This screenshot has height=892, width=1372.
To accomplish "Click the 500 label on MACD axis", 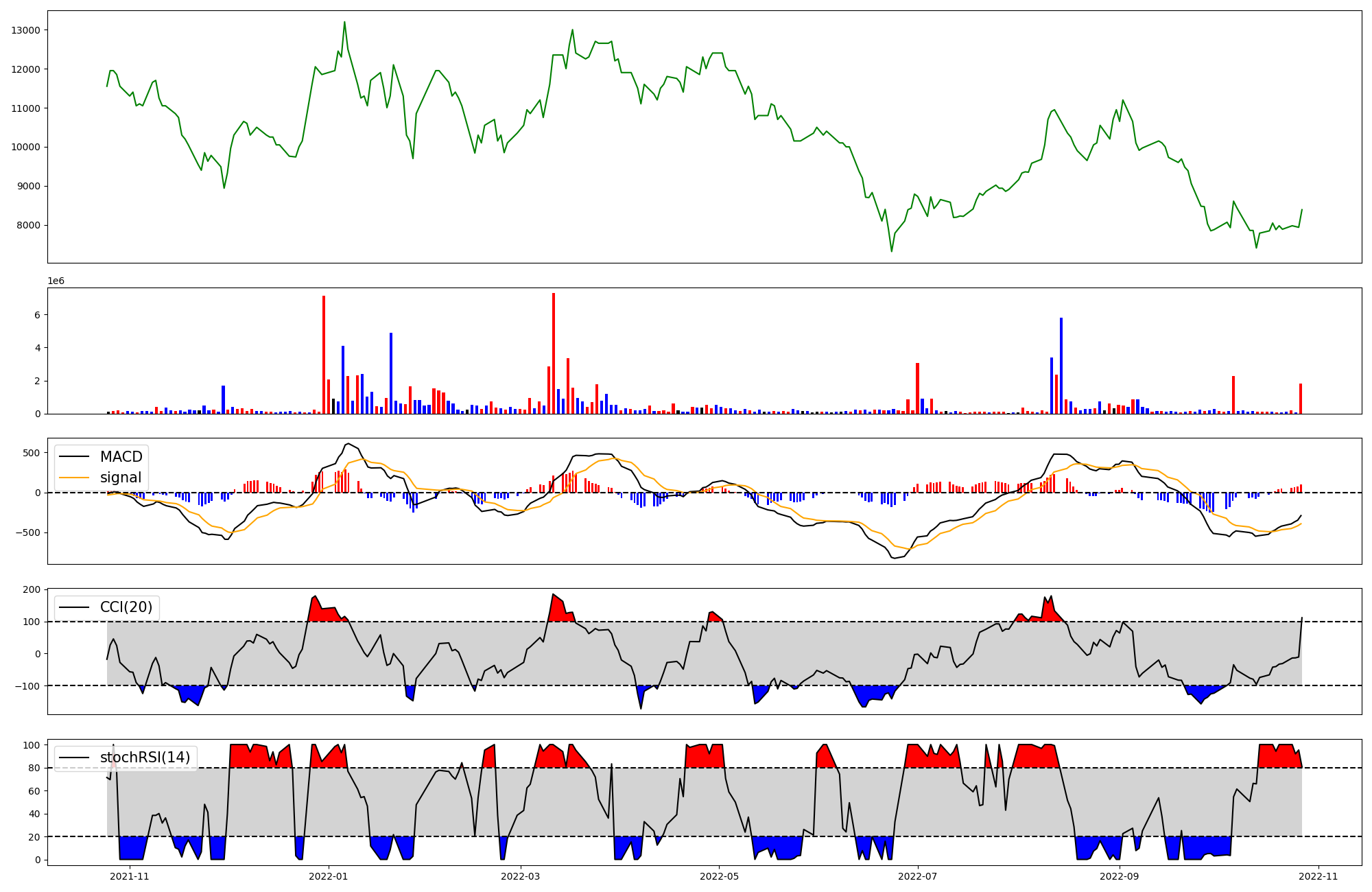I will [32, 453].
